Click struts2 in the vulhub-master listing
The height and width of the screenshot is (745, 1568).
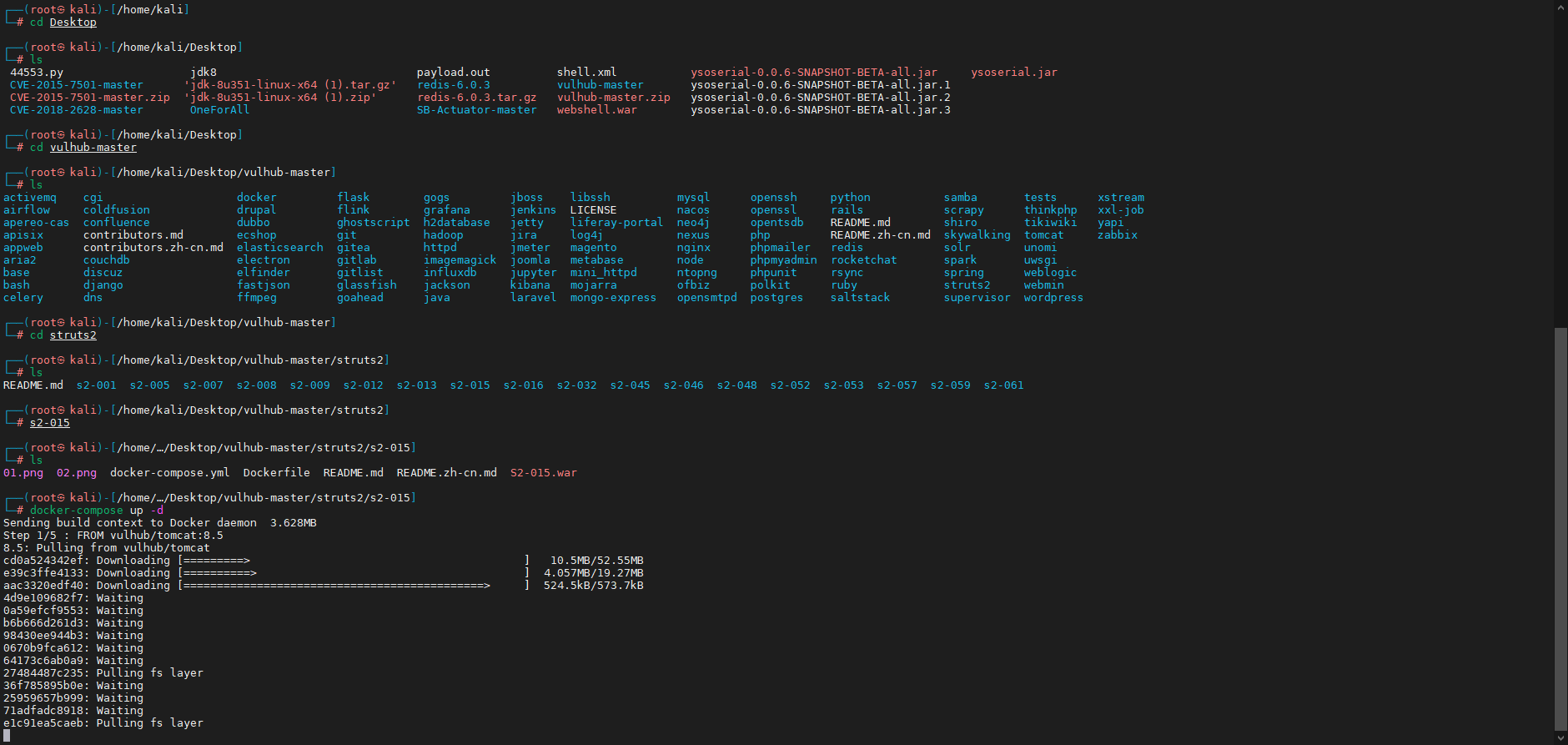coord(967,285)
